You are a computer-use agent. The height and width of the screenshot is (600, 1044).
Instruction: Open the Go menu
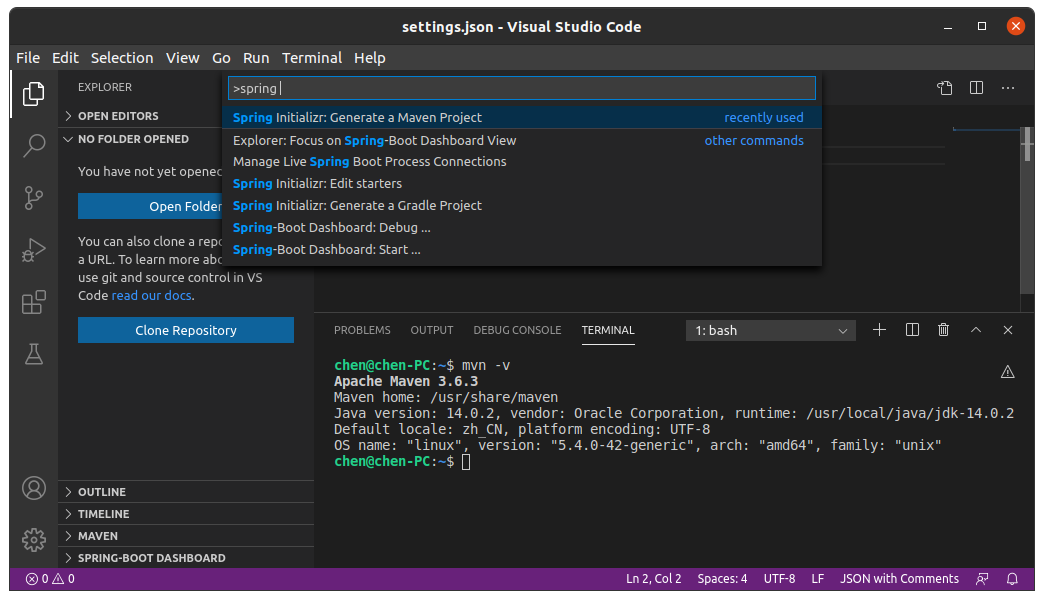point(221,58)
